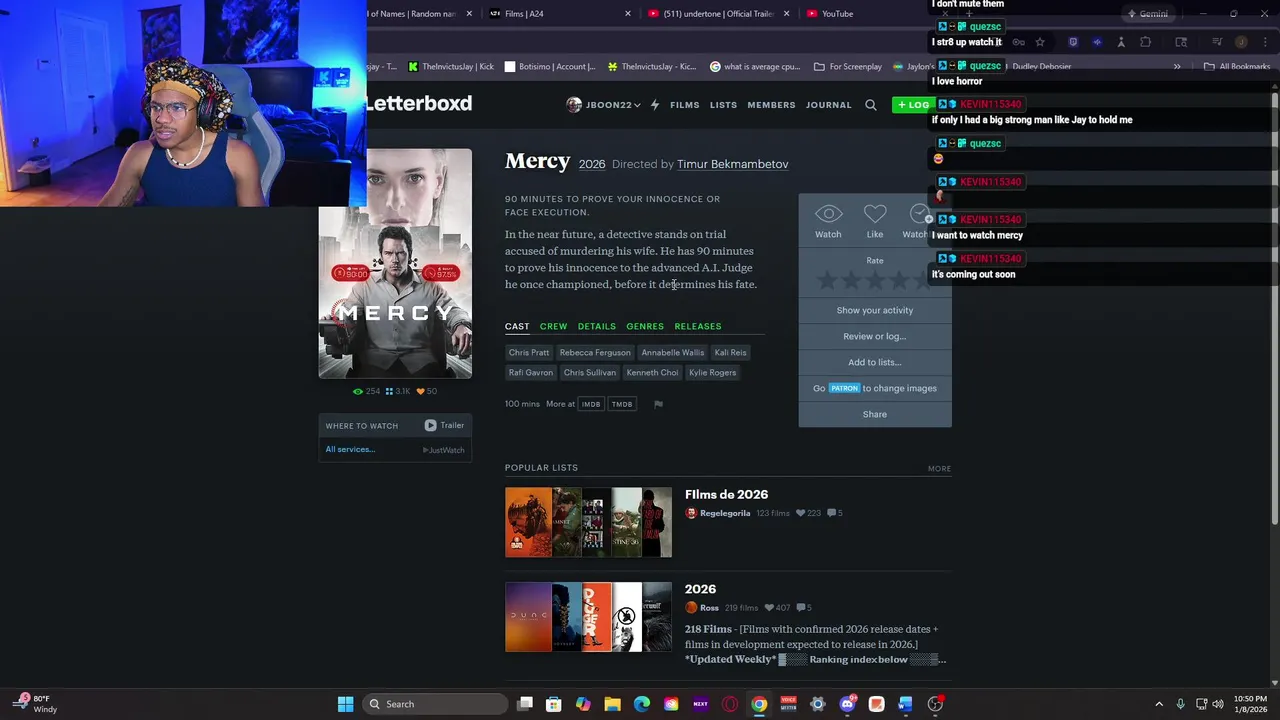This screenshot has height=720, width=1280.
Task: Switch to the RELEASES tab
Action: pos(698,326)
